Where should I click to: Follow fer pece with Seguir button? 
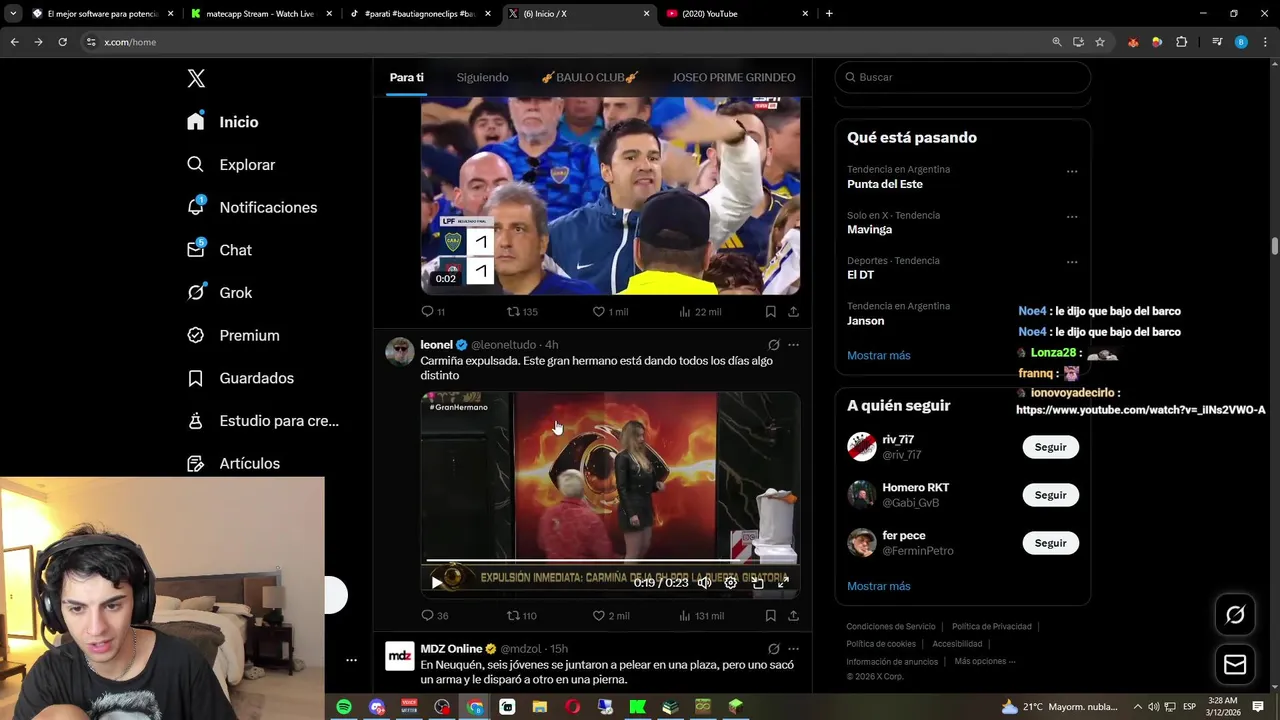coord(1050,543)
